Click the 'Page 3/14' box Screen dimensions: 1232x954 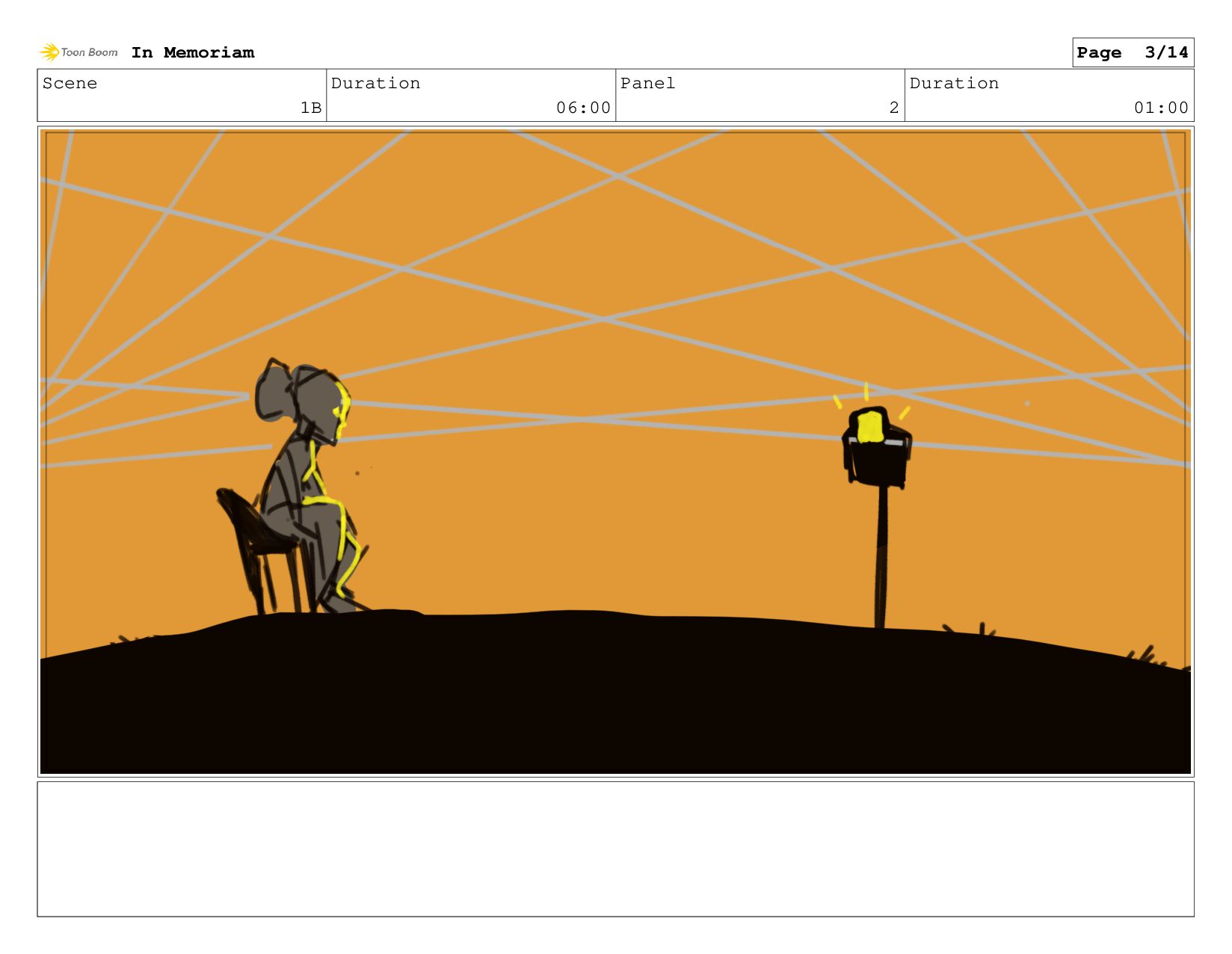(x=1133, y=52)
